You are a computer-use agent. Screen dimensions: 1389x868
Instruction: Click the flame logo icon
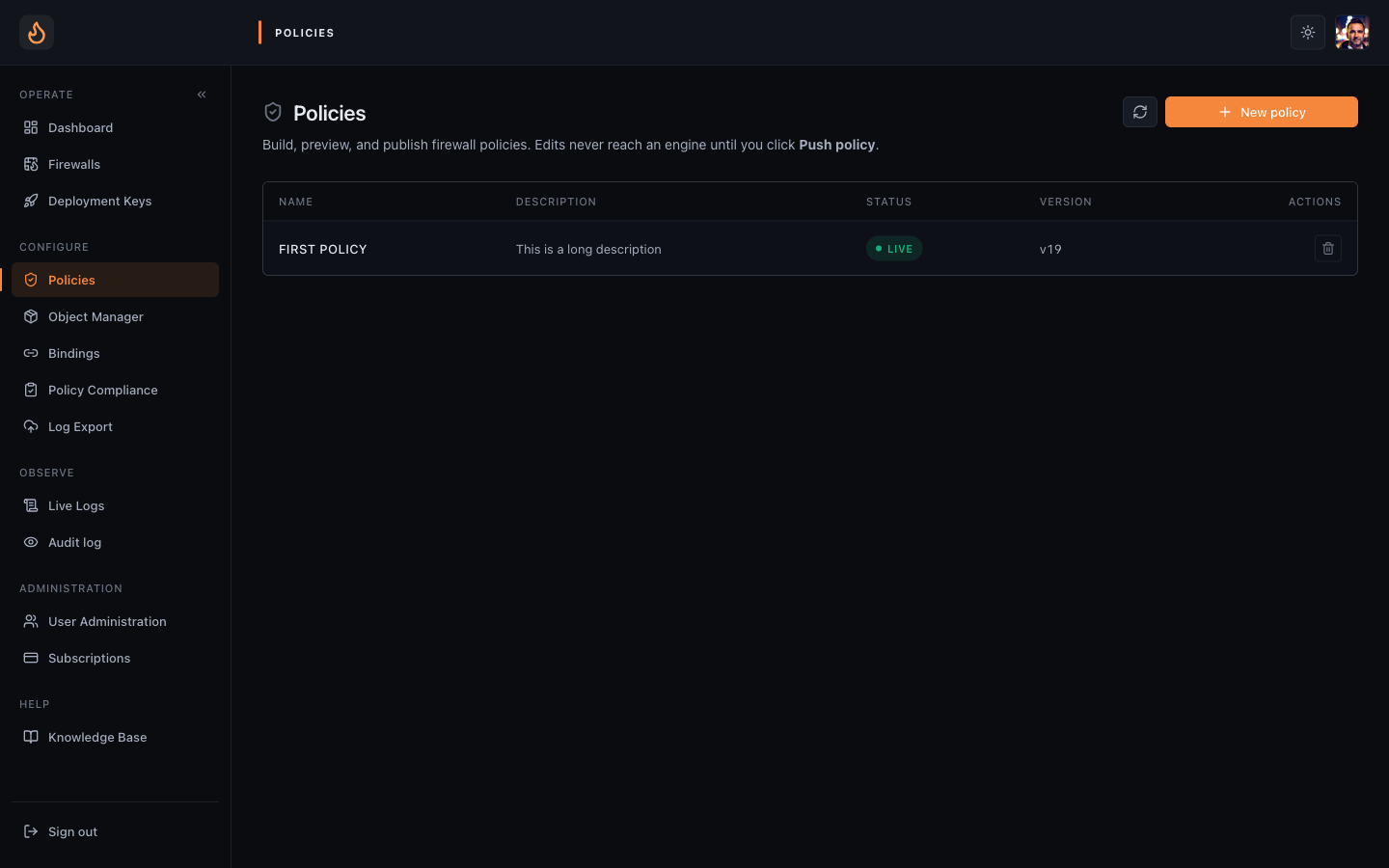tap(37, 33)
